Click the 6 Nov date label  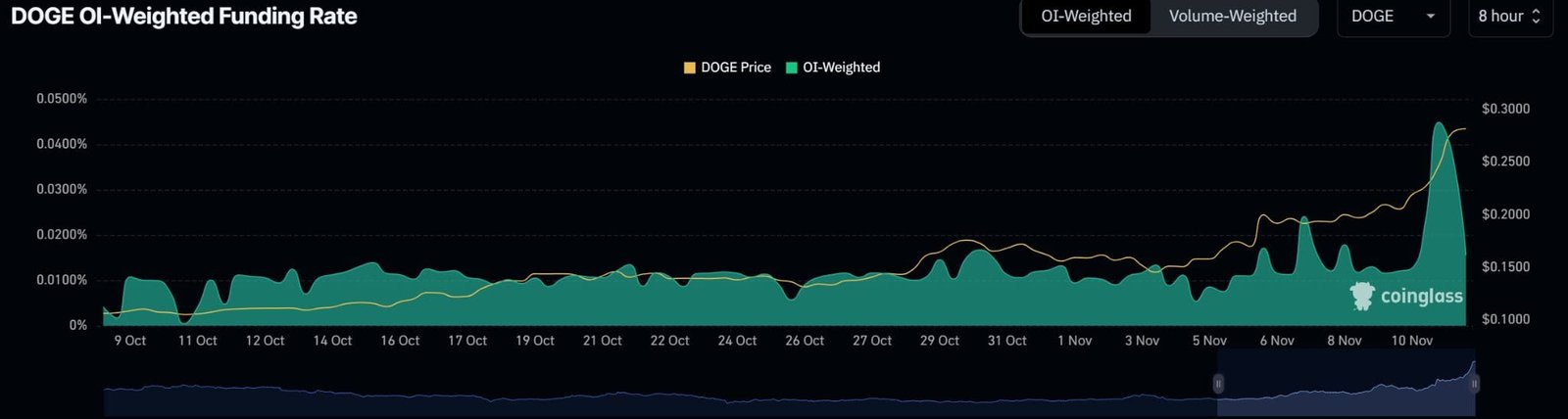pyautogui.click(x=1277, y=341)
